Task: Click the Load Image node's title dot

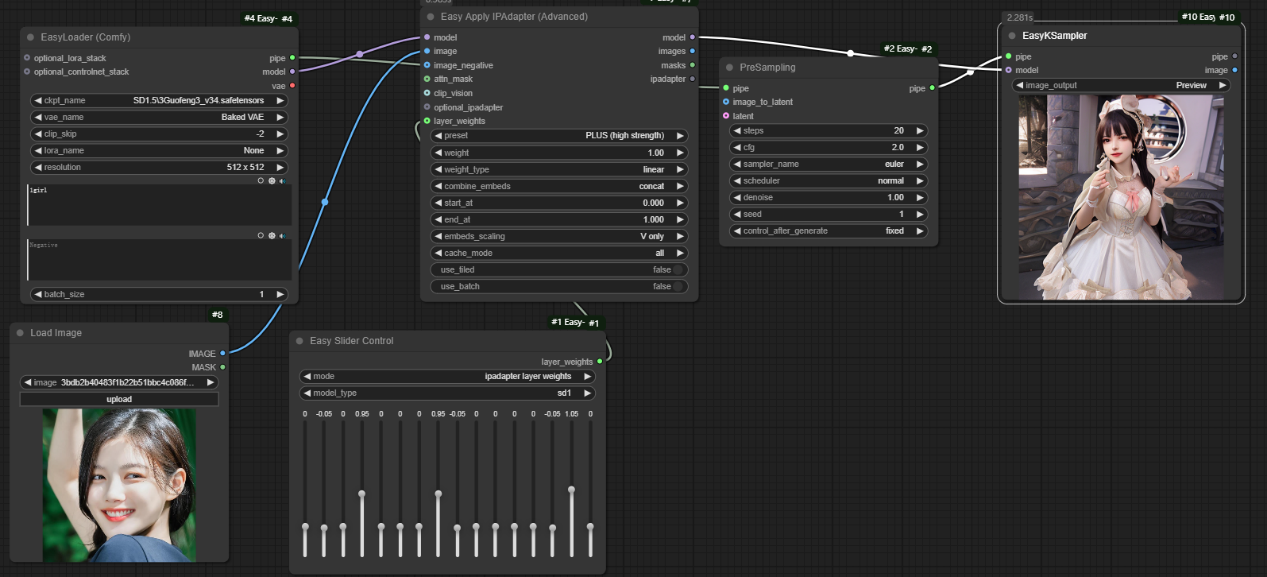Action: coord(20,333)
